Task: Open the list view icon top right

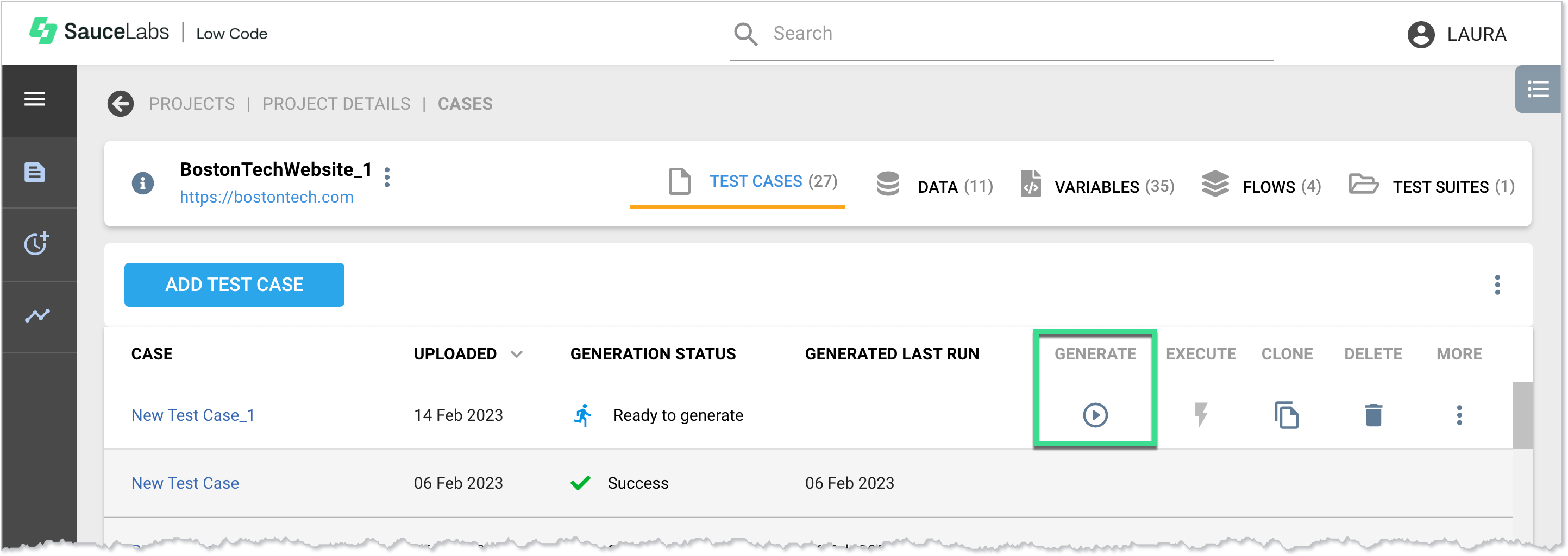Action: tap(1539, 90)
